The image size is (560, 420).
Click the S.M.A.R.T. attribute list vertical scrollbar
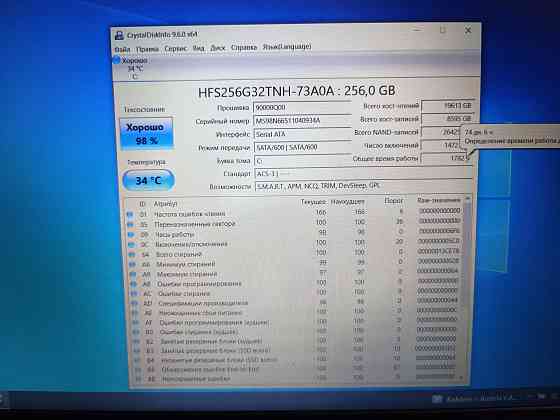point(466,289)
